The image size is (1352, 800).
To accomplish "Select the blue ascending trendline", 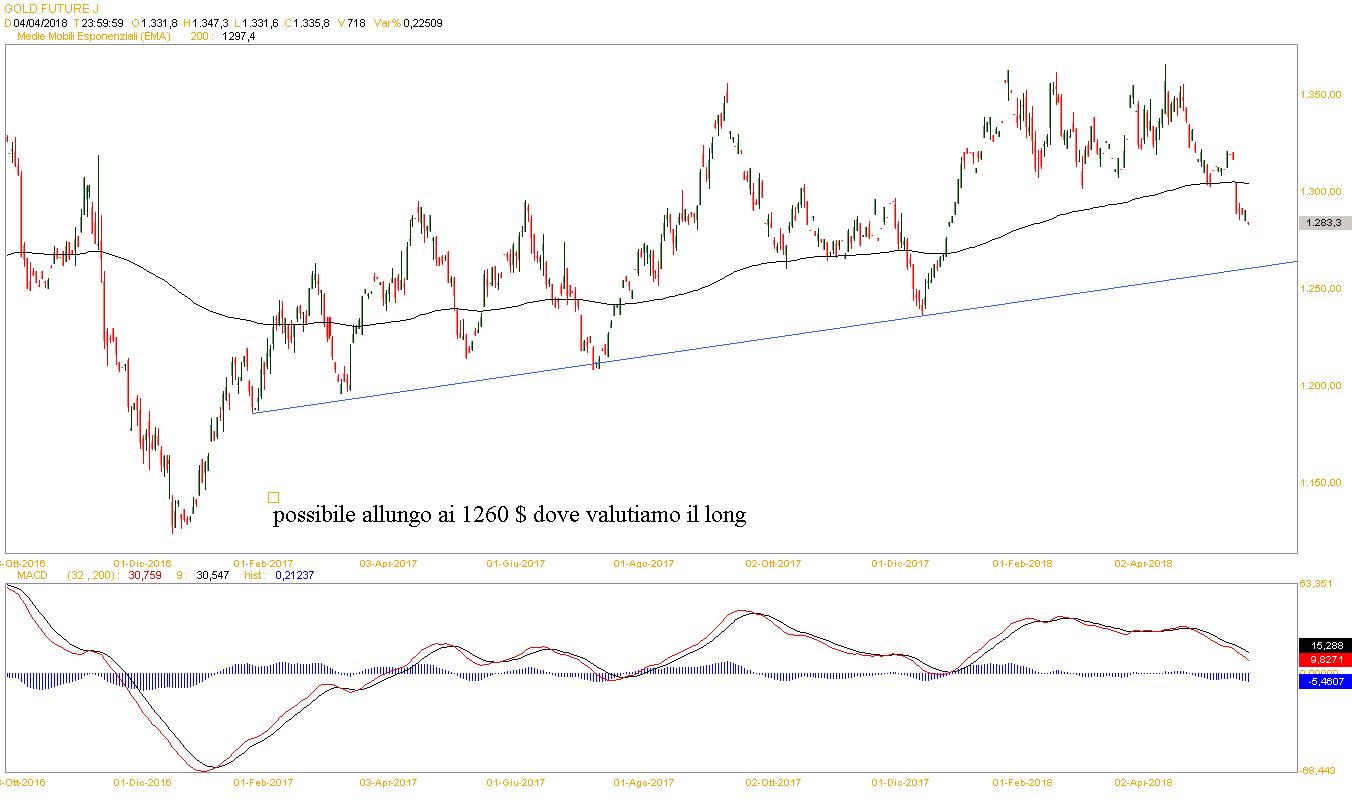I will tap(775, 337).
